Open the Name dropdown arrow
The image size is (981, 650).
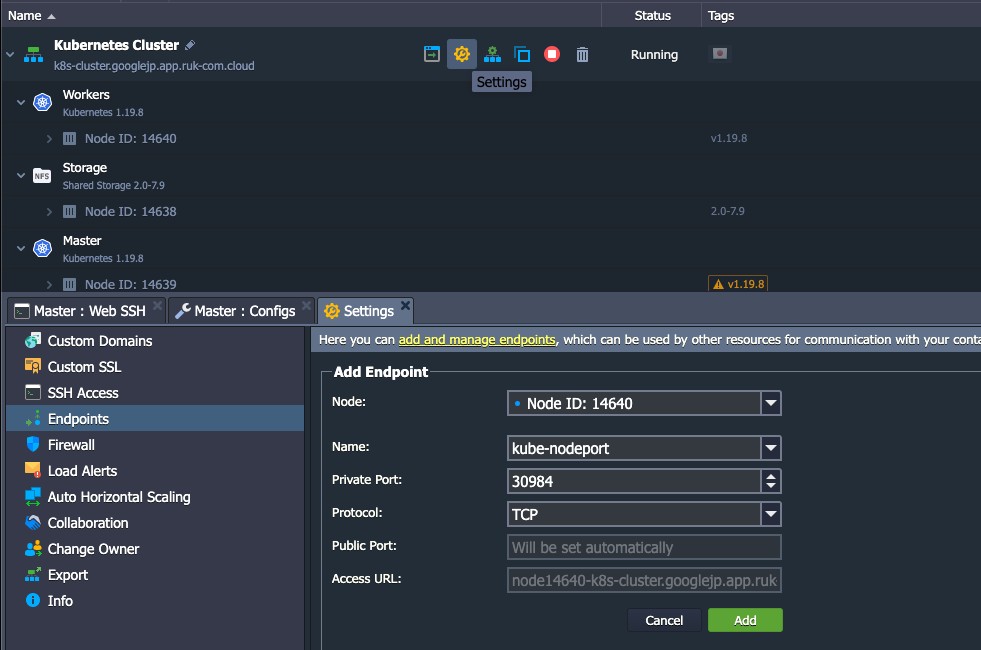click(771, 448)
